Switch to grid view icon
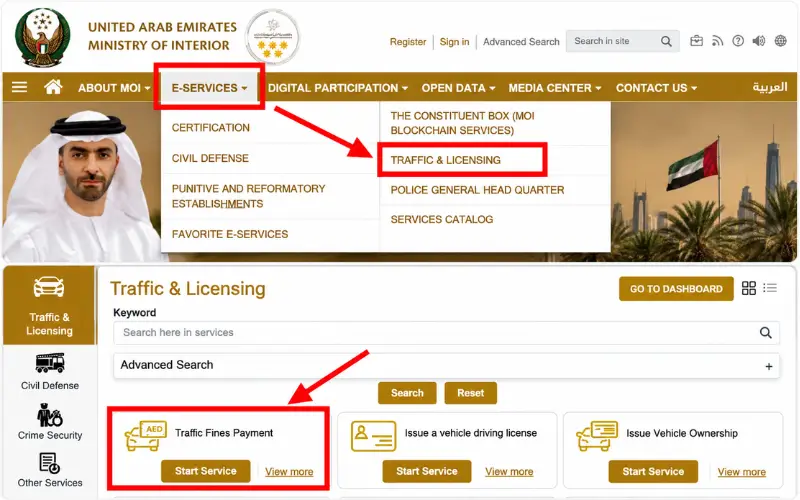This screenshot has height=500, width=800. click(748, 288)
